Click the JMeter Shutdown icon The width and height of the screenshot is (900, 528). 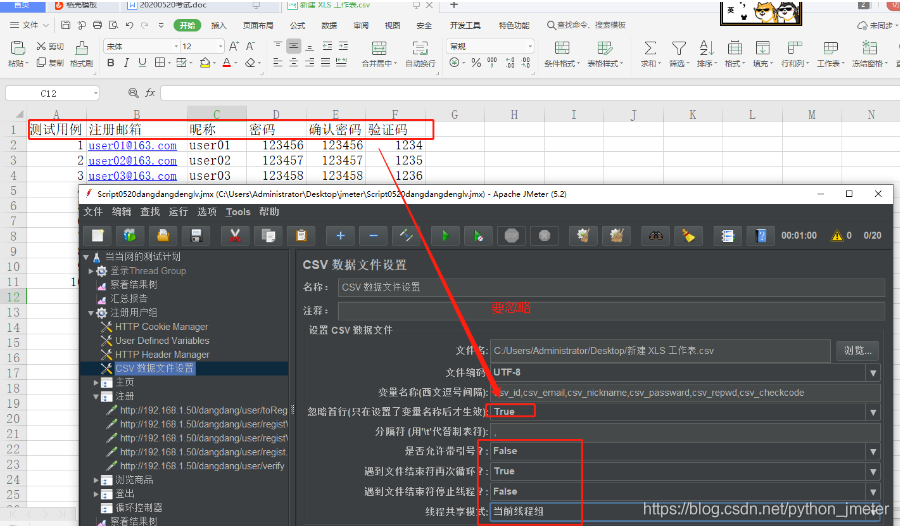click(x=545, y=235)
